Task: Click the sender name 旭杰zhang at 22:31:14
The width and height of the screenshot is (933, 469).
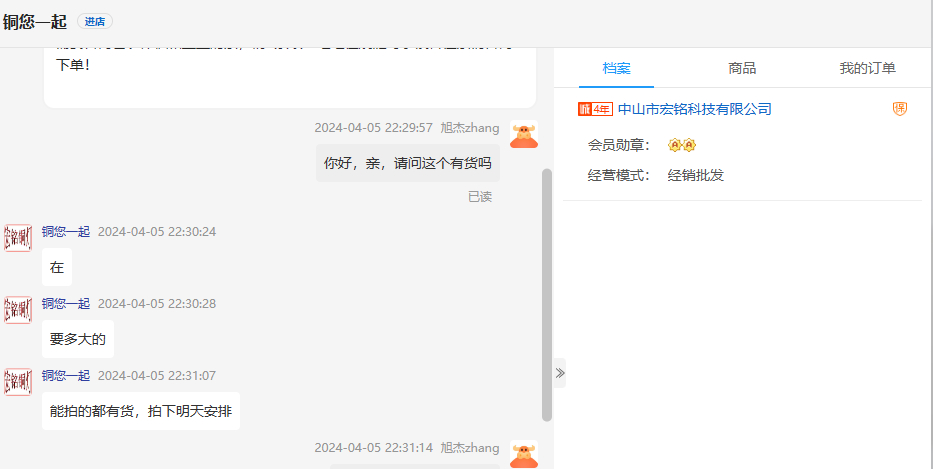Action: click(470, 448)
